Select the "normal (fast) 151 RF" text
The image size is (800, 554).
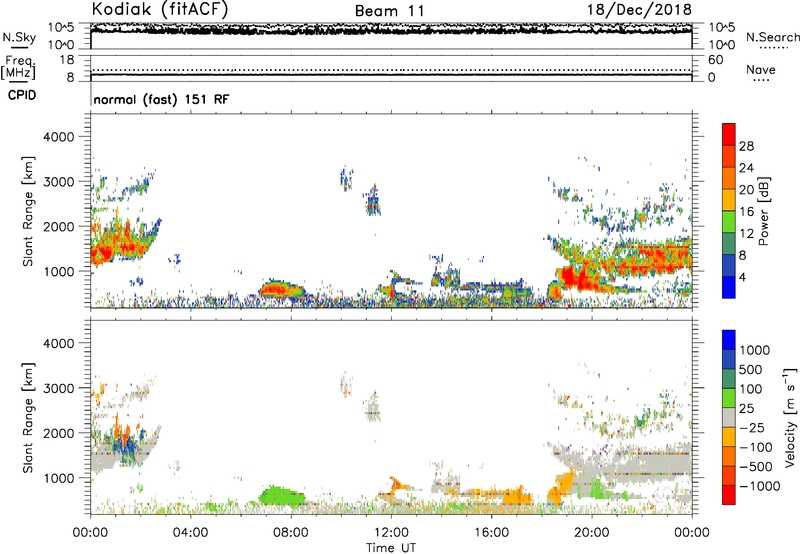tap(161, 99)
